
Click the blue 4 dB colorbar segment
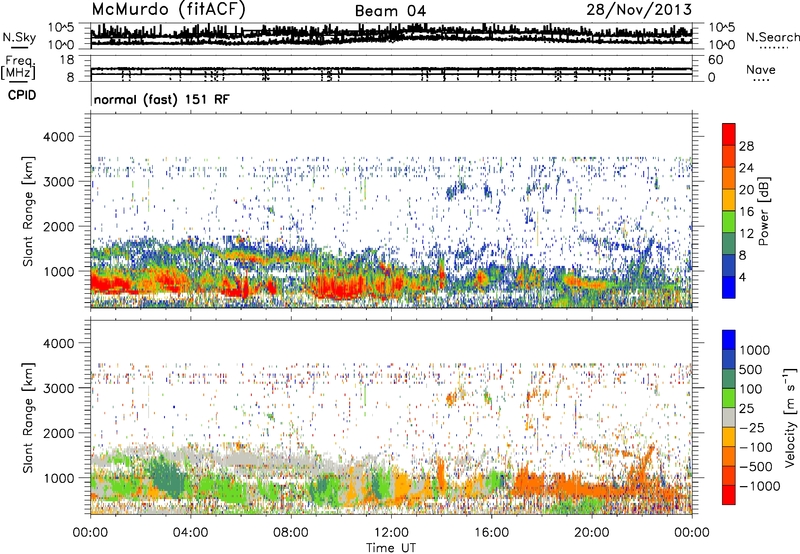tap(729, 287)
